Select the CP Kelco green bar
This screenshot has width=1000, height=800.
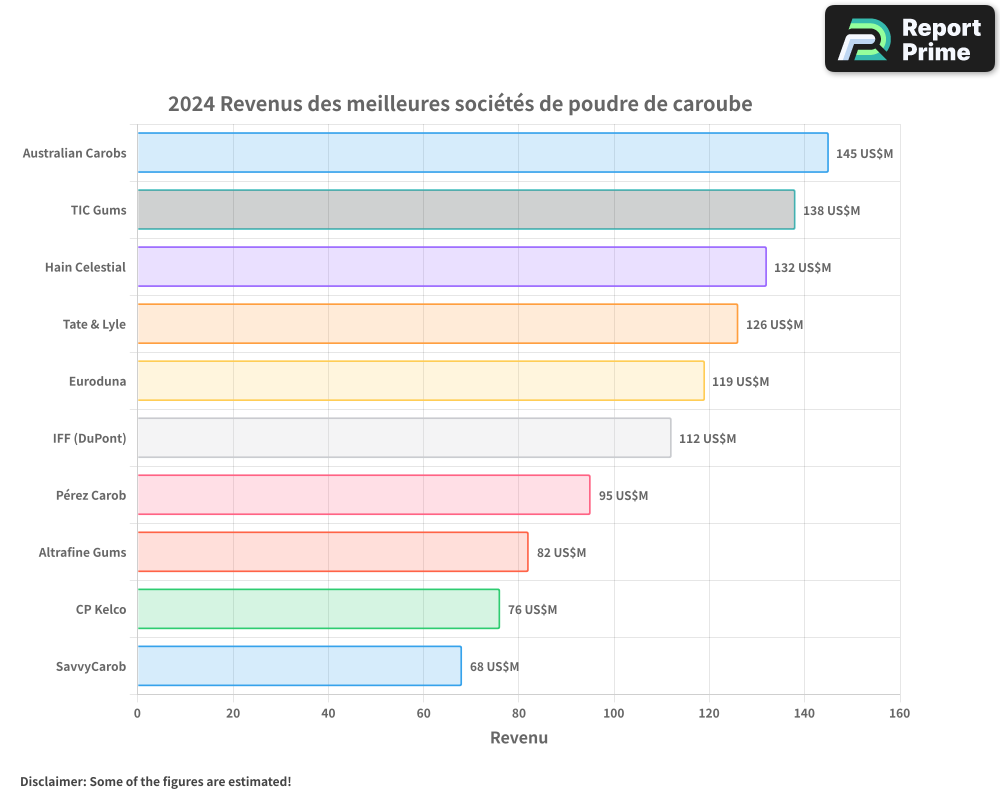coord(318,609)
